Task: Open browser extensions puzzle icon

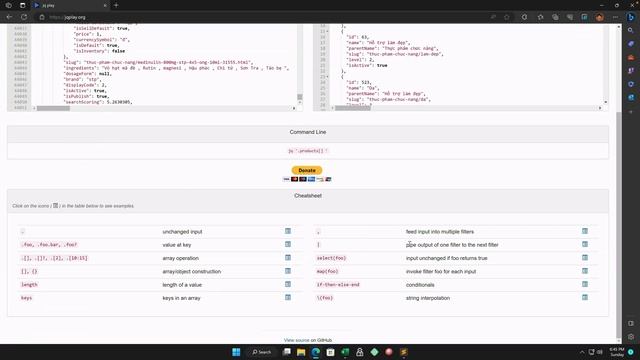Action: [x=524, y=17]
